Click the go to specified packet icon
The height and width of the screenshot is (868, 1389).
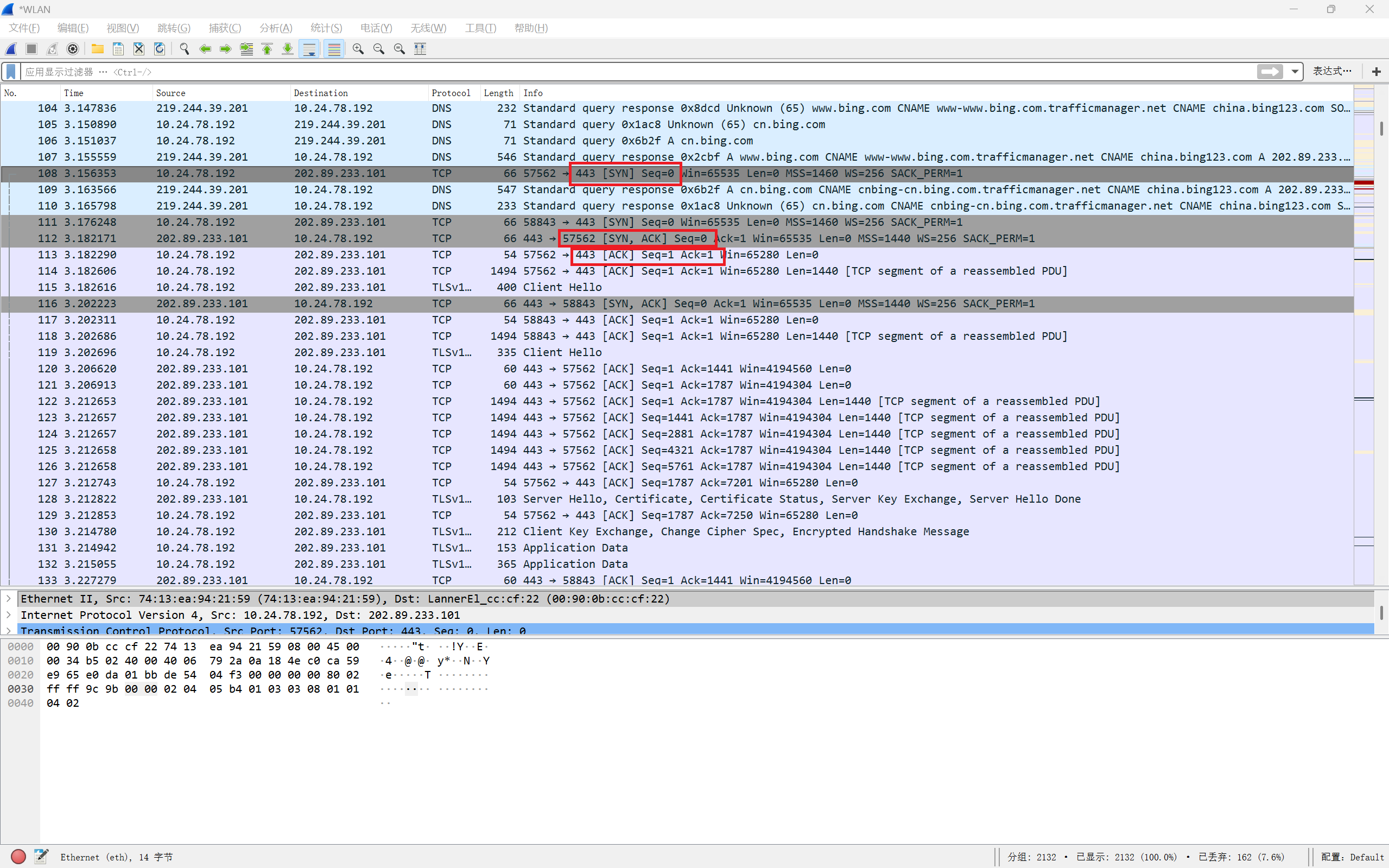247,49
